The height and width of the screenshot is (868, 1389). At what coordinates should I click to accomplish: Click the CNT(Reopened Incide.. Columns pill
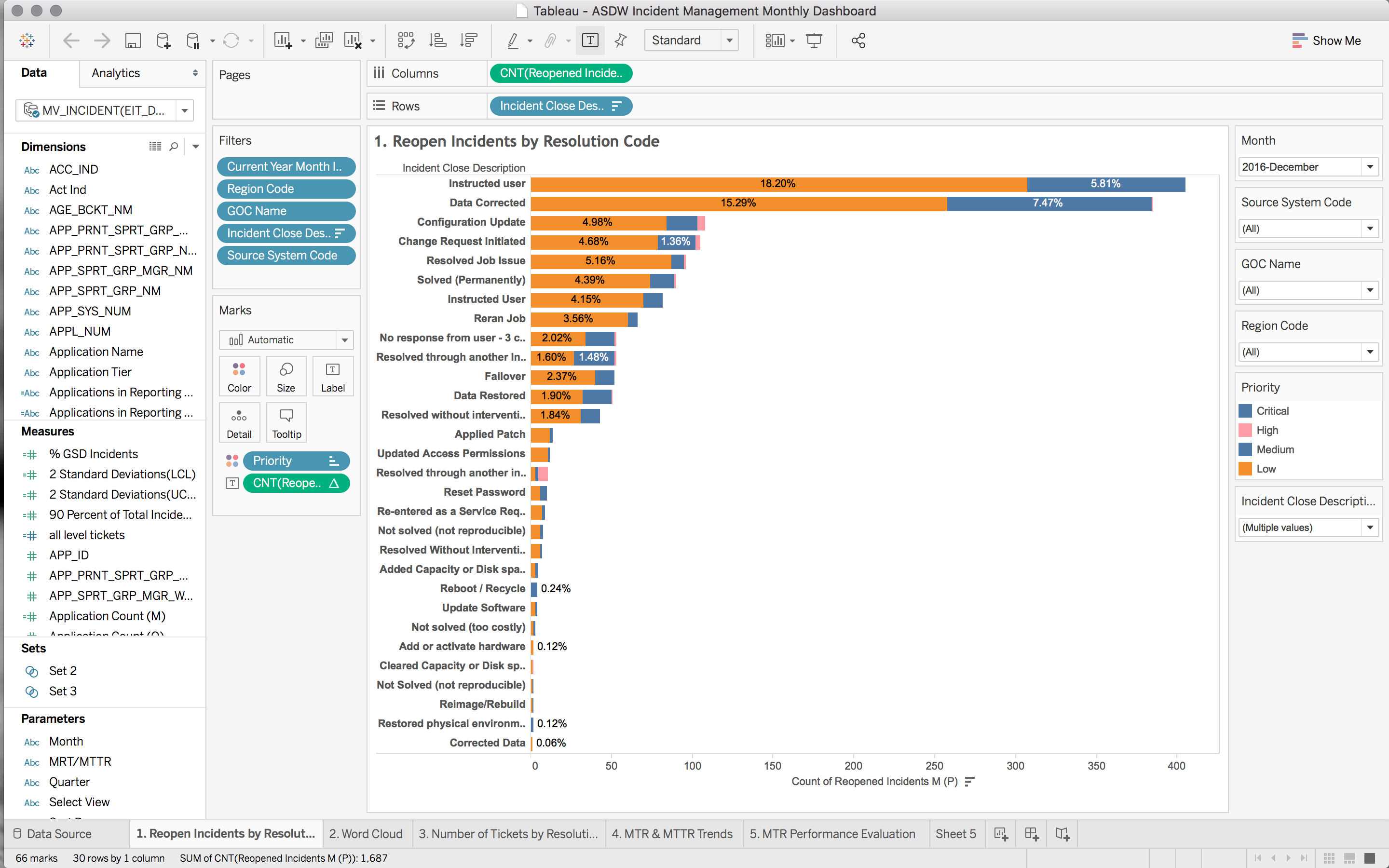561,73
